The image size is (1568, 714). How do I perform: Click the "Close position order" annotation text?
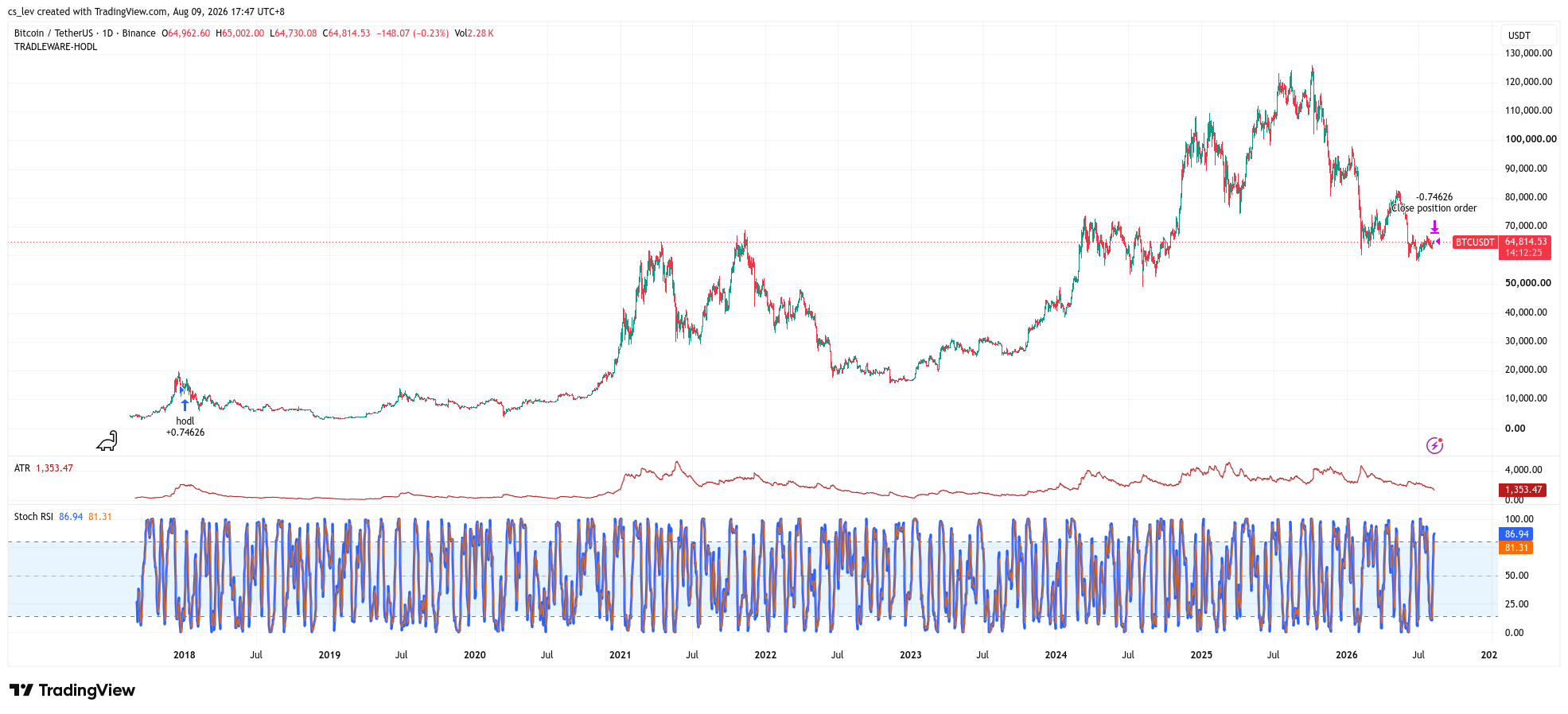tap(1434, 208)
